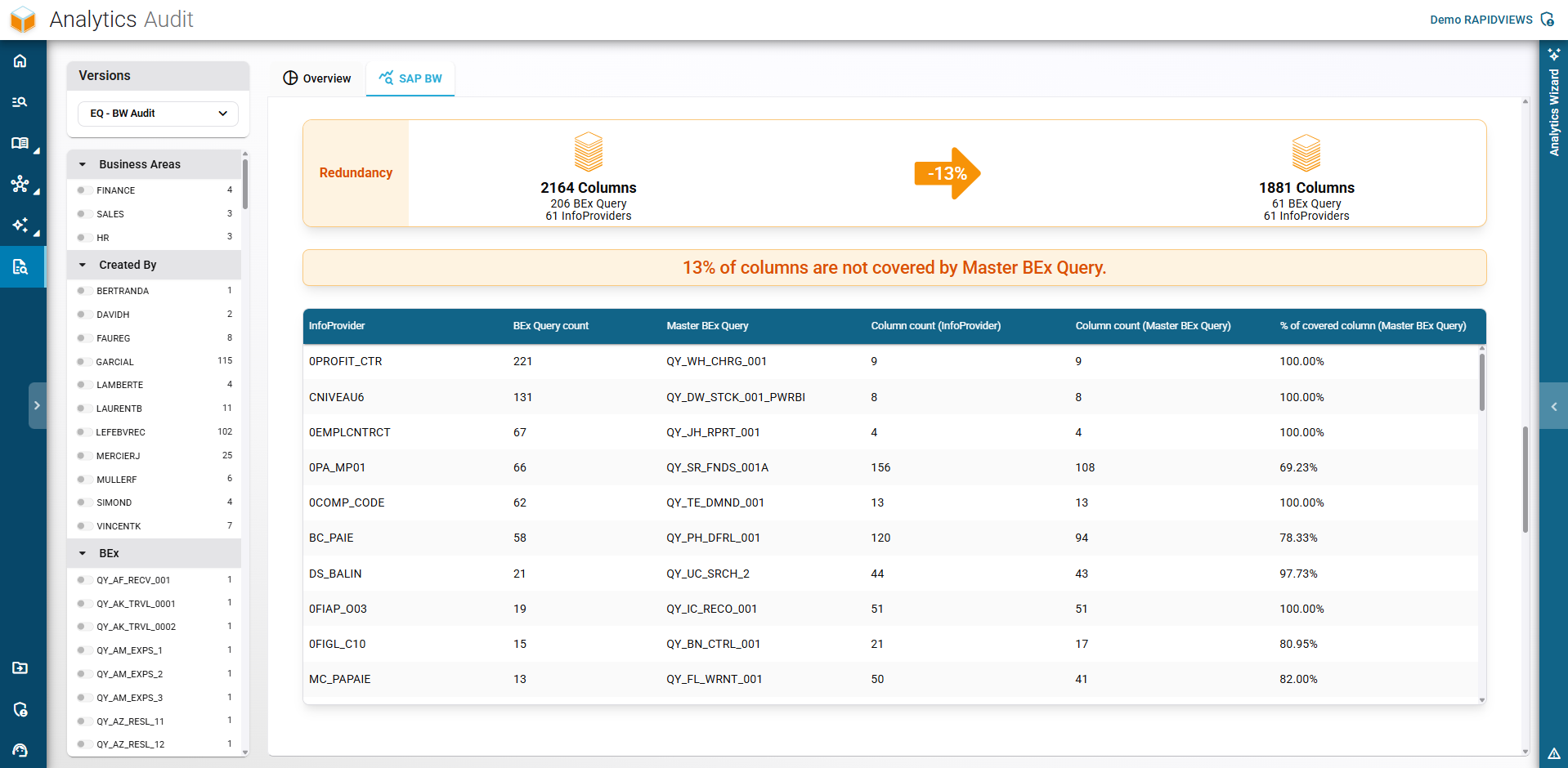Screen dimensions: 1568x768
Task: Click the sparkle AI icon in sidebar
Action: [20, 225]
